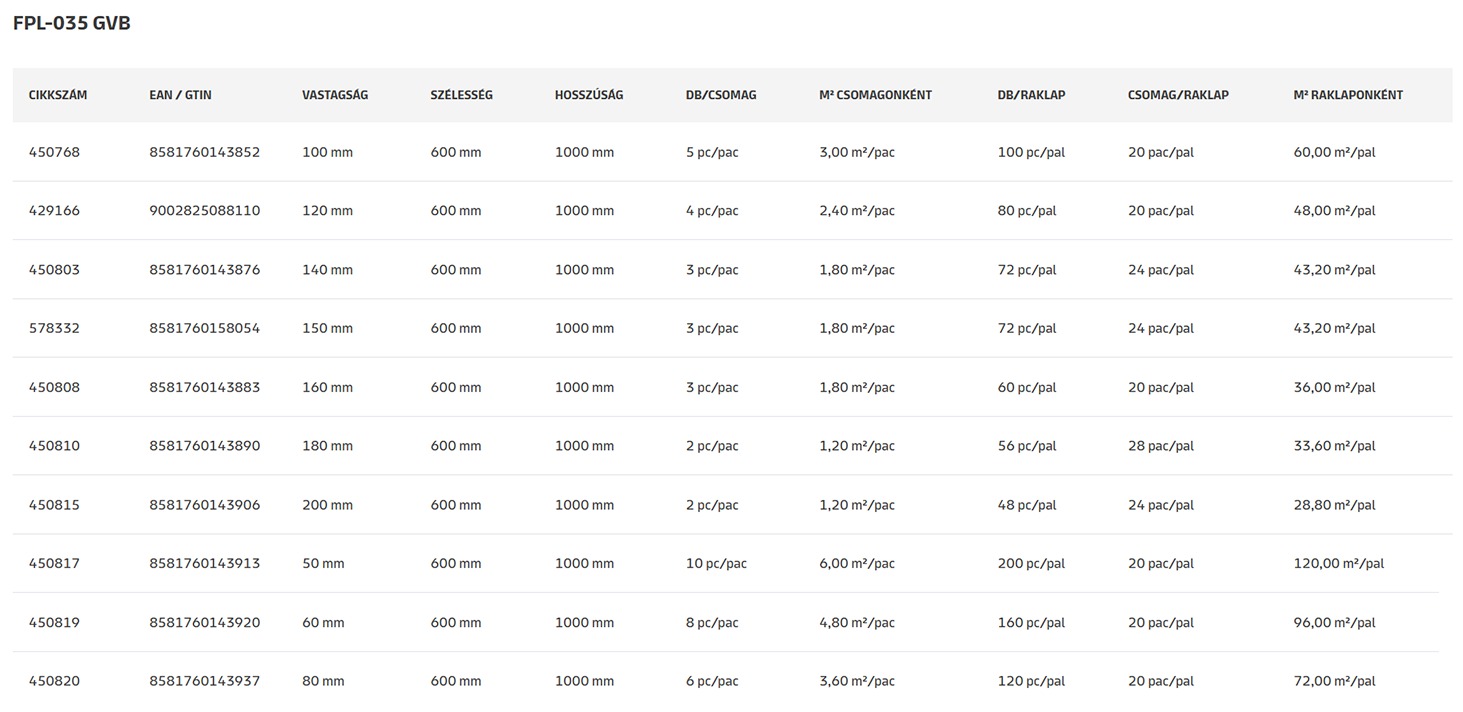Click the CIKKSZÁM column header

(58, 95)
